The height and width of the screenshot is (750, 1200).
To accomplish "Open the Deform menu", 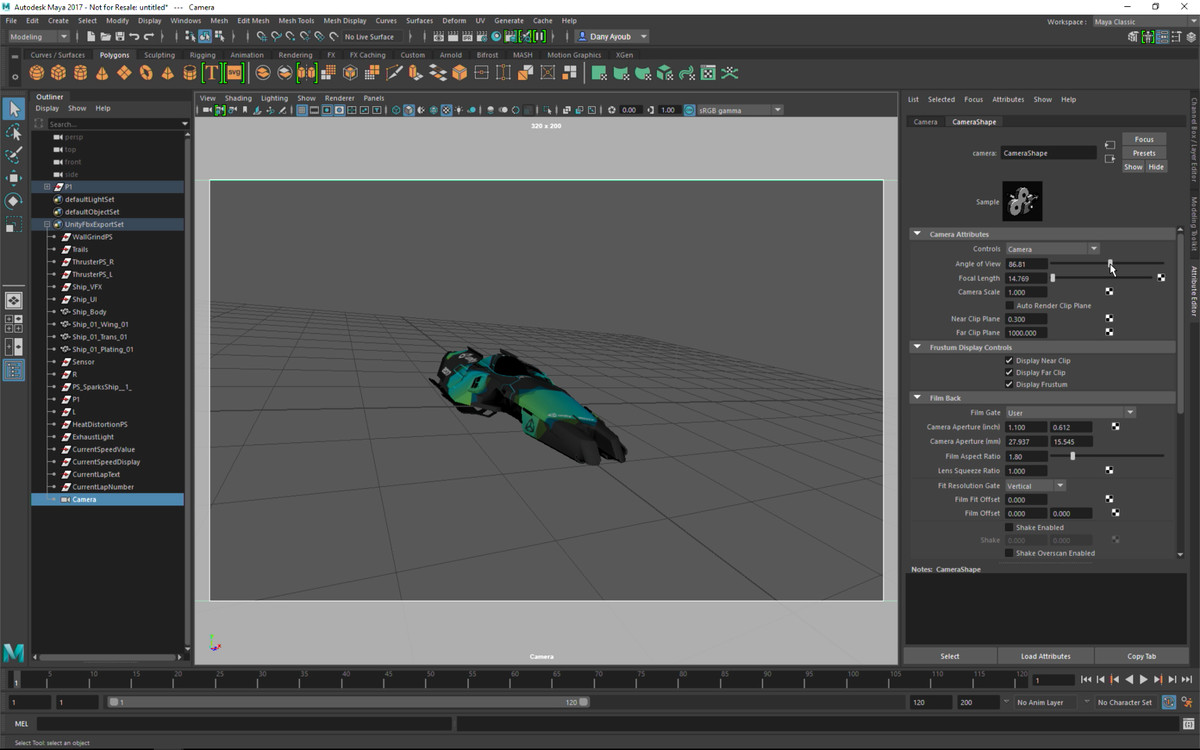I will coord(454,20).
